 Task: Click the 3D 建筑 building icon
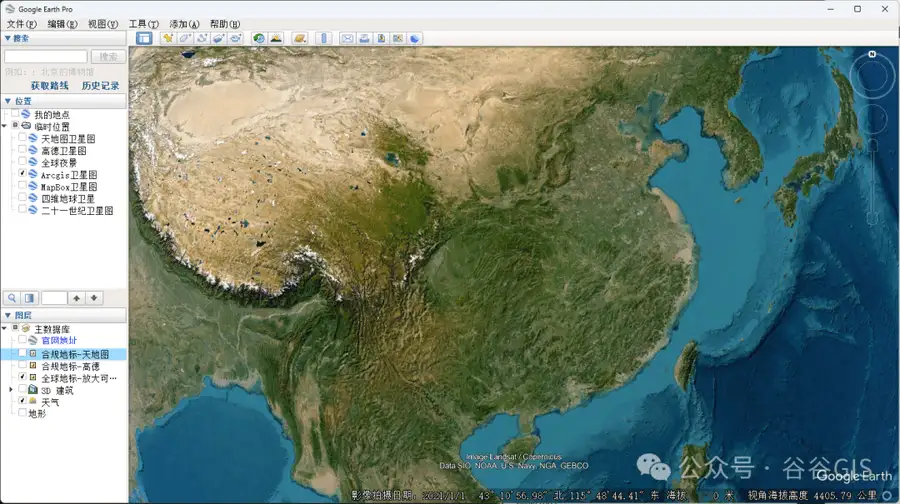click(x=33, y=390)
